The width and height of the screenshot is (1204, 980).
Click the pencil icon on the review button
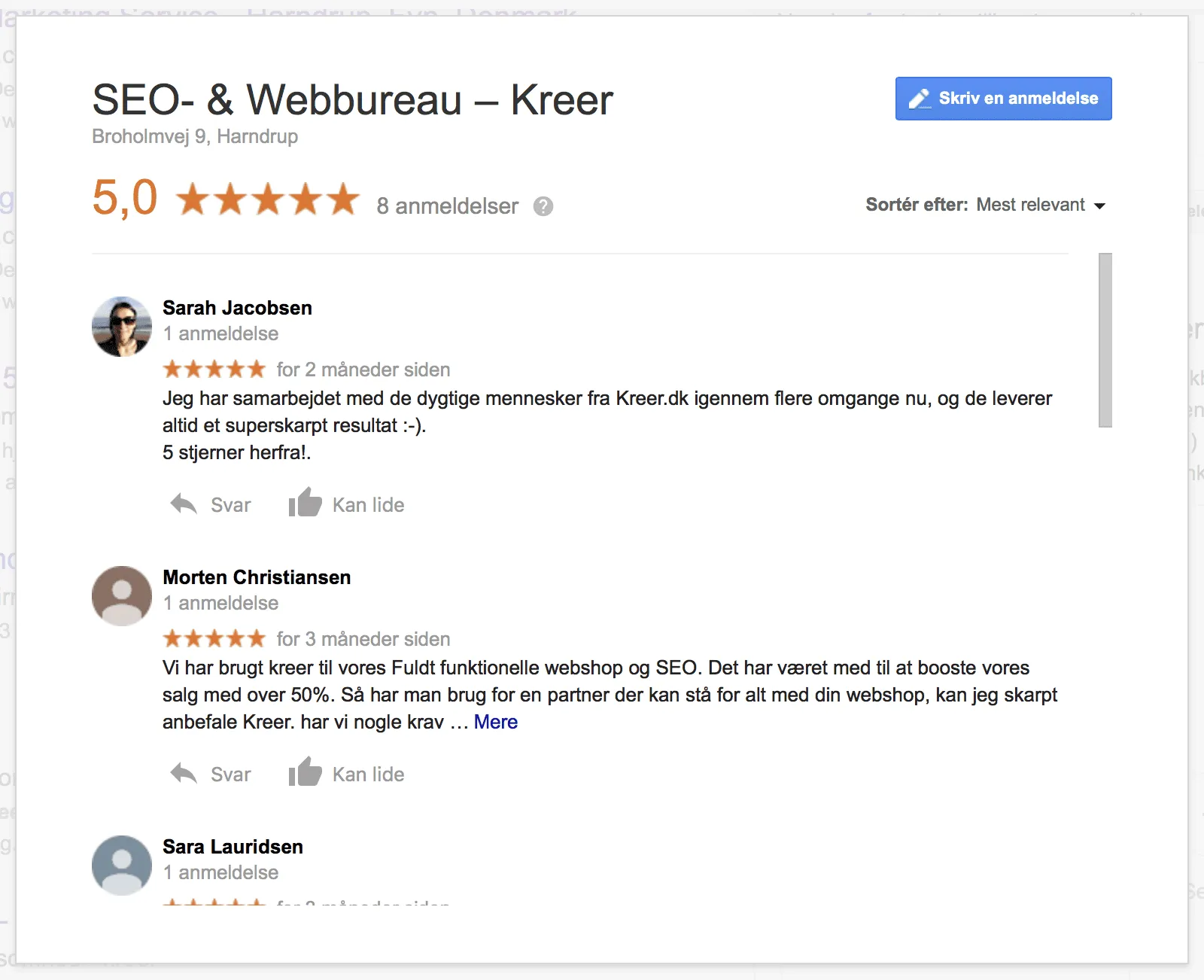click(x=920, y=97)
